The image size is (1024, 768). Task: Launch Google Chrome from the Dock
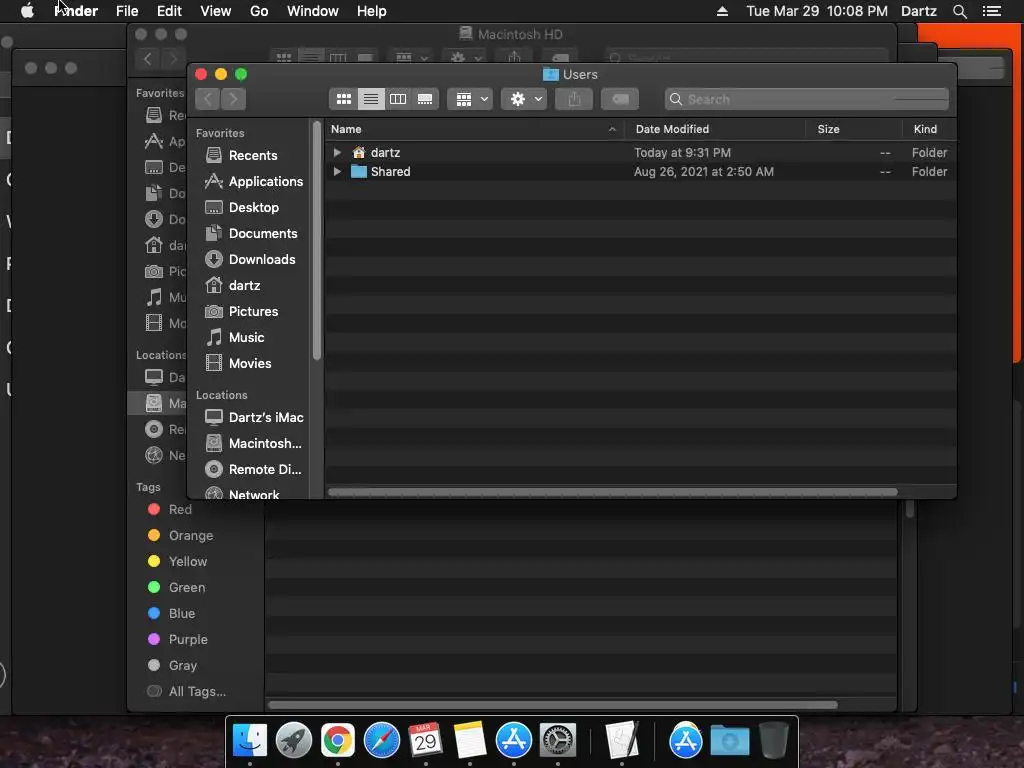click(338, 741)
